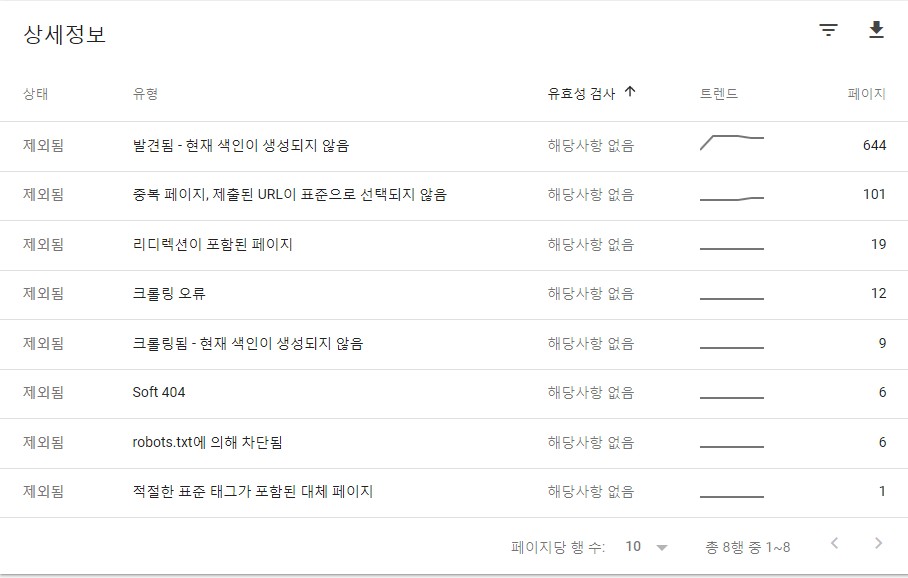Open the 크롤링 오류 row
This screenshot has height=578, width=908.
454,295
